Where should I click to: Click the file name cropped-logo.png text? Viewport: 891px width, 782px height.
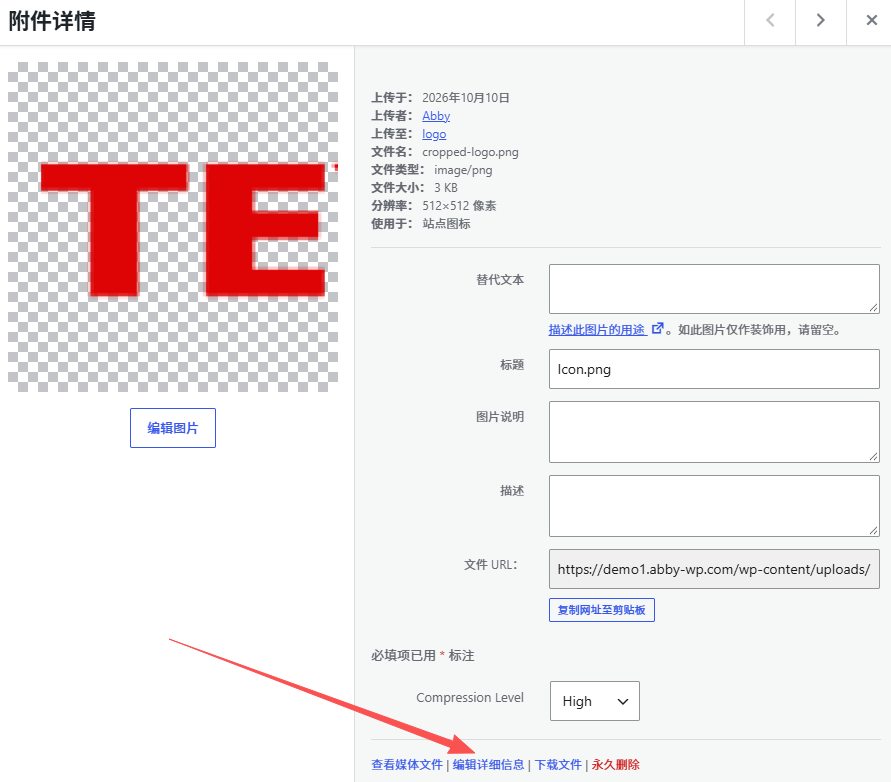[x=471, y=152]
